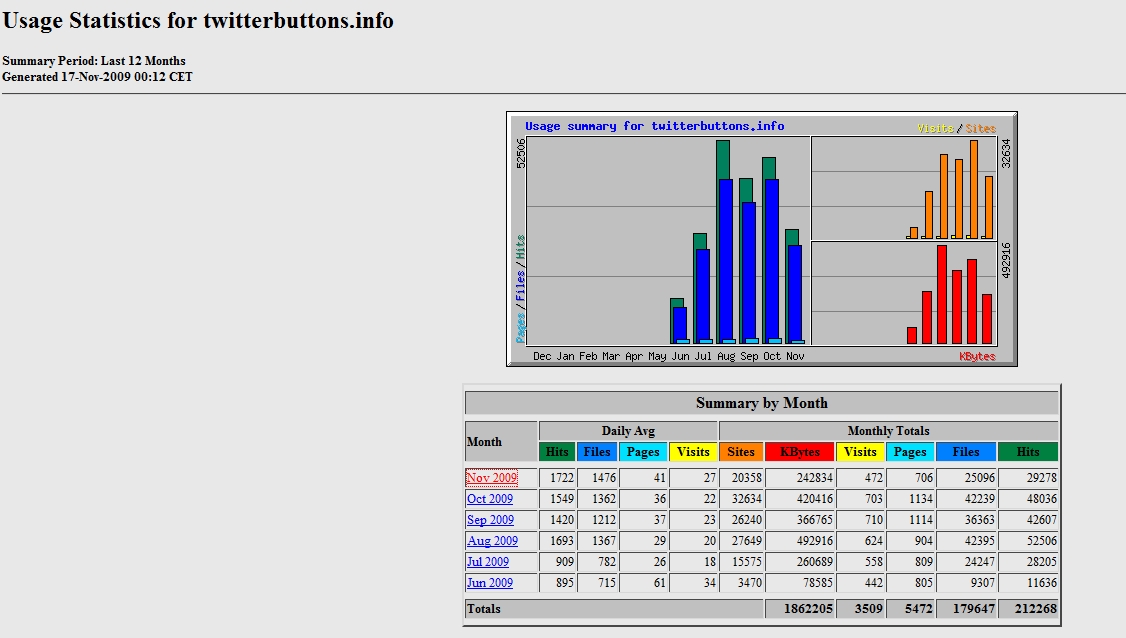Image resolution: width=1126 pixels, height=638 pixels.
Task: Click Oct 2009 sites value 32634
Action: (746, 499)
